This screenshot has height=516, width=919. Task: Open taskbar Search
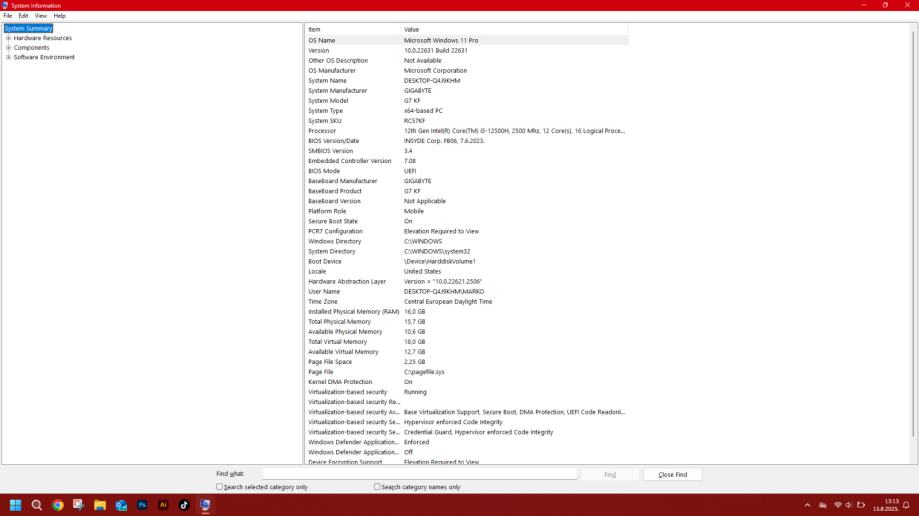point(36,505)
